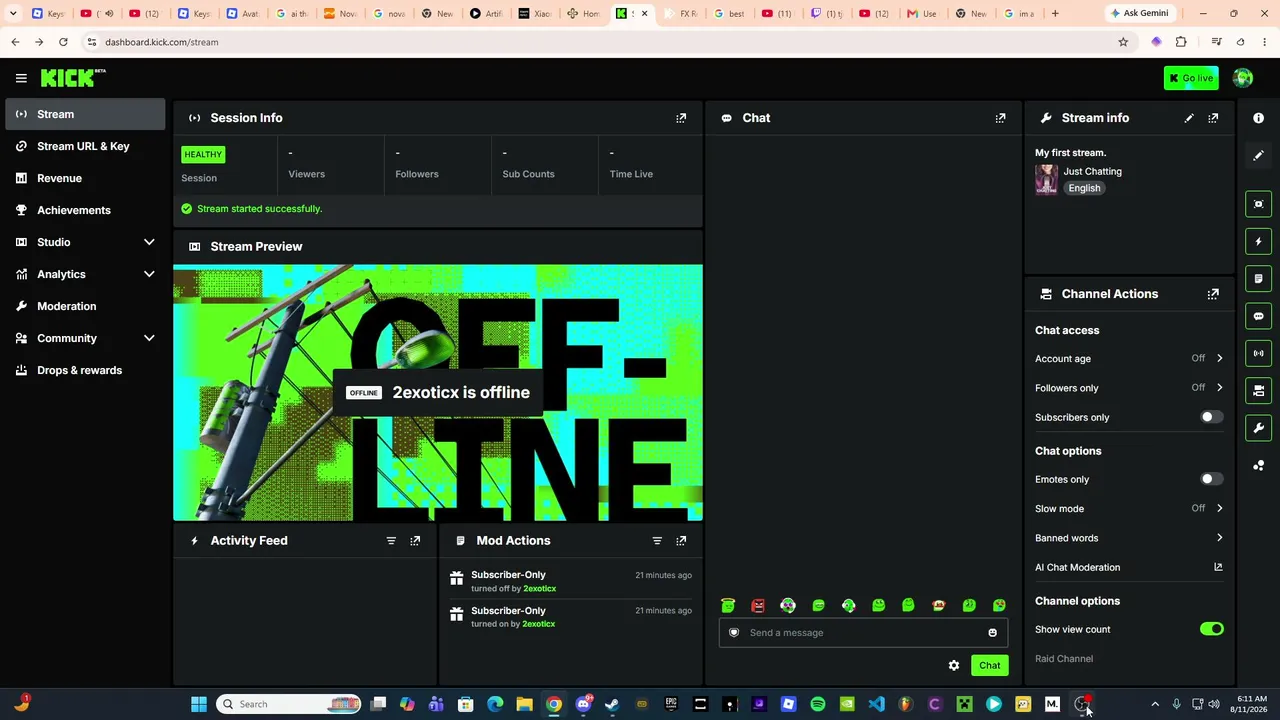Open File Explorer from the taskbar
The width and height of the screenshot is (1280, 720).
[524, 704]
